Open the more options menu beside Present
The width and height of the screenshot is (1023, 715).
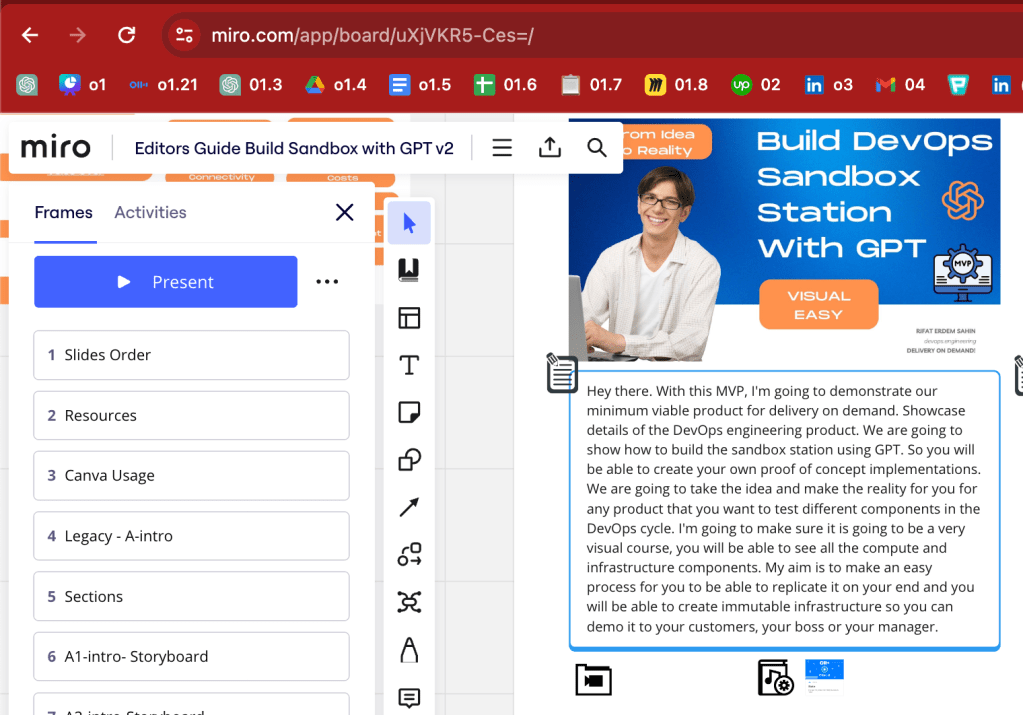pos(327,282)
